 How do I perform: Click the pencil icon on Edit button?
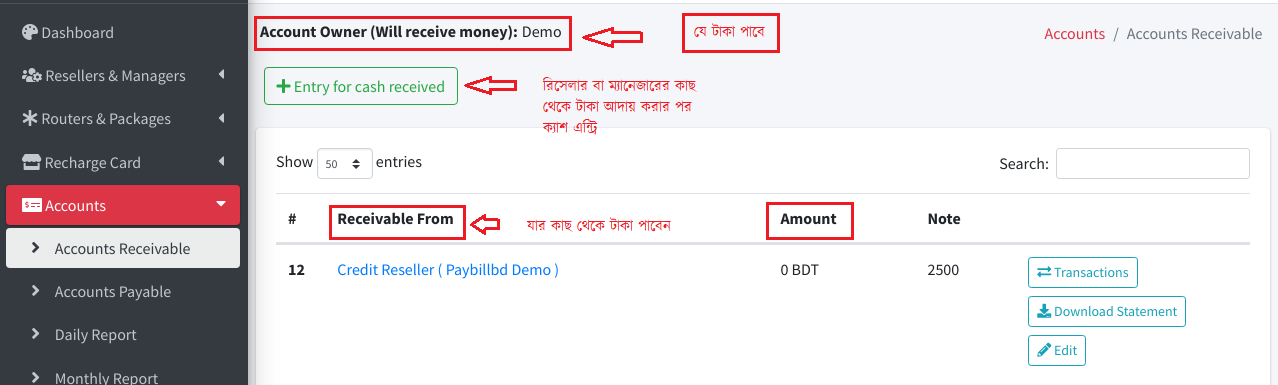1044,350
